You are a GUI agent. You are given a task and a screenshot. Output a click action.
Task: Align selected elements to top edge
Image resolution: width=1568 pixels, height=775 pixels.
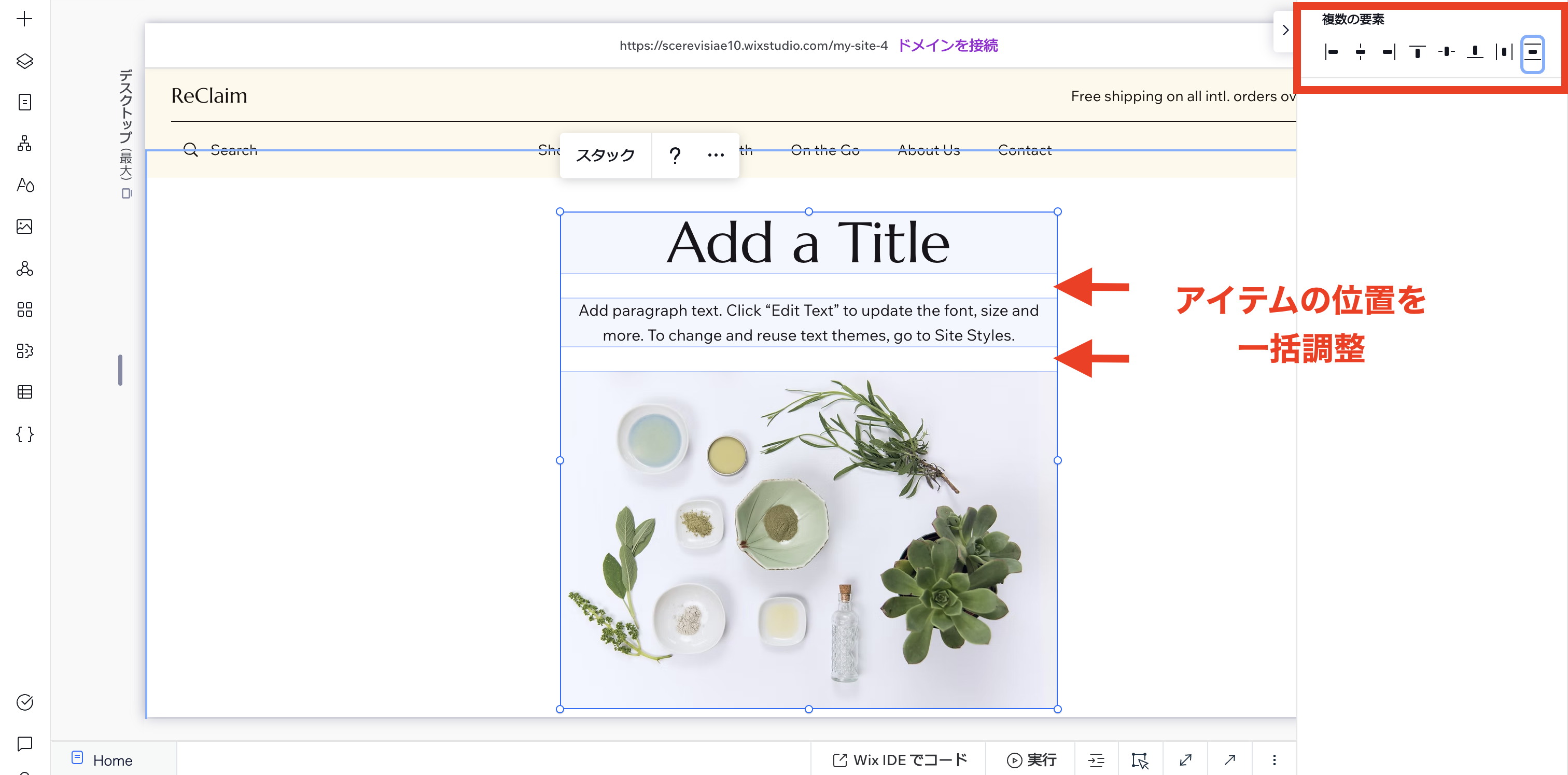[1417, 52]
